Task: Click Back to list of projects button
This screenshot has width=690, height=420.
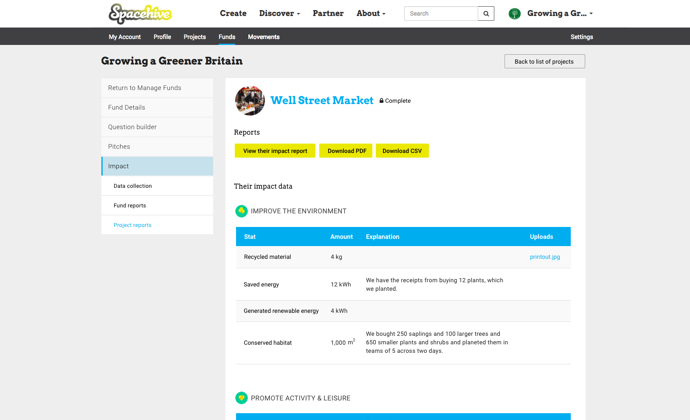Action: [x=544, y=62]
